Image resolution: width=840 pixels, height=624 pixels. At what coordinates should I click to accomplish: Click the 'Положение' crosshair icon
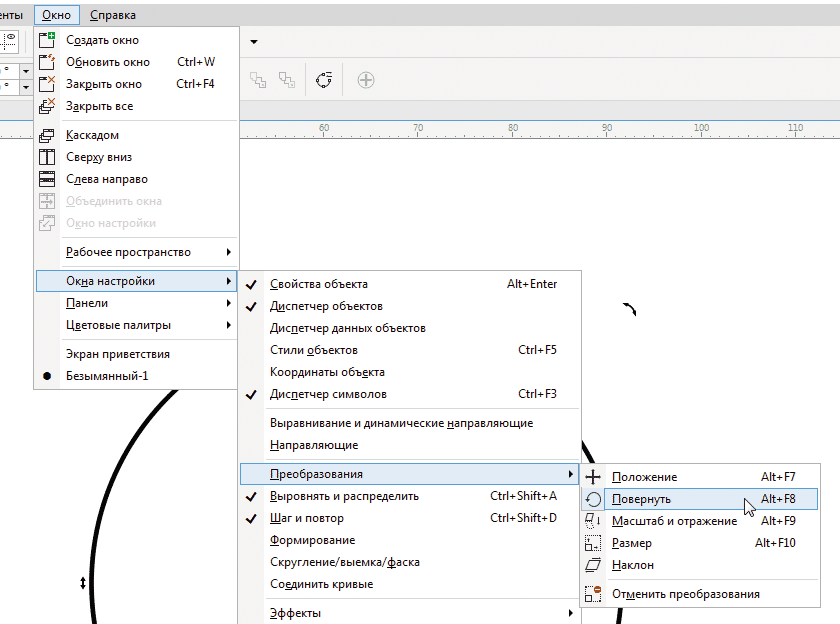click(594, 477)
